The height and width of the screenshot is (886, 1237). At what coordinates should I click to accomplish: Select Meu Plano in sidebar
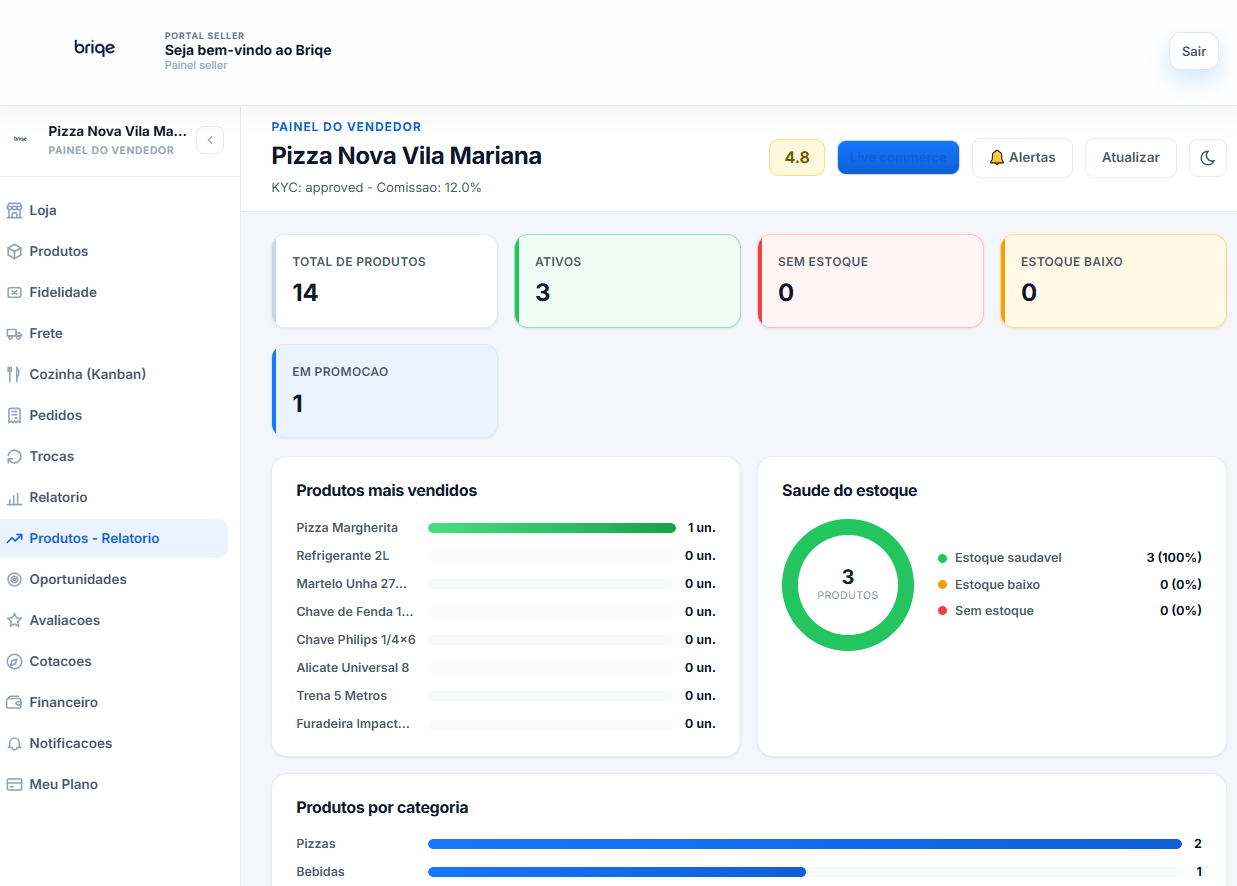coord(114,784)
